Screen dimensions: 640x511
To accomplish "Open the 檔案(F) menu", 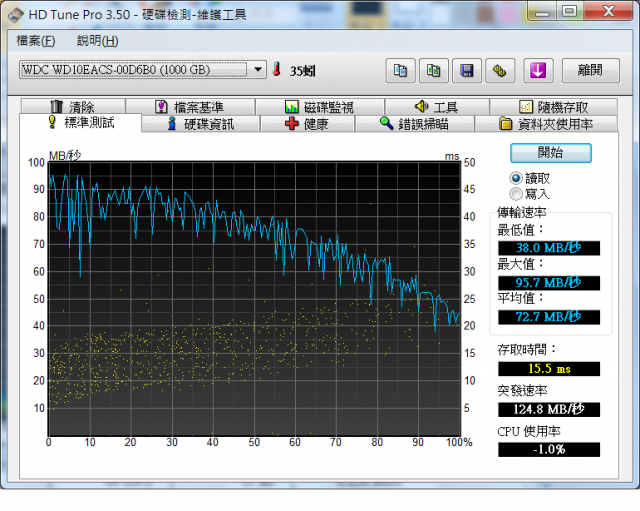I will click(36, 41).
